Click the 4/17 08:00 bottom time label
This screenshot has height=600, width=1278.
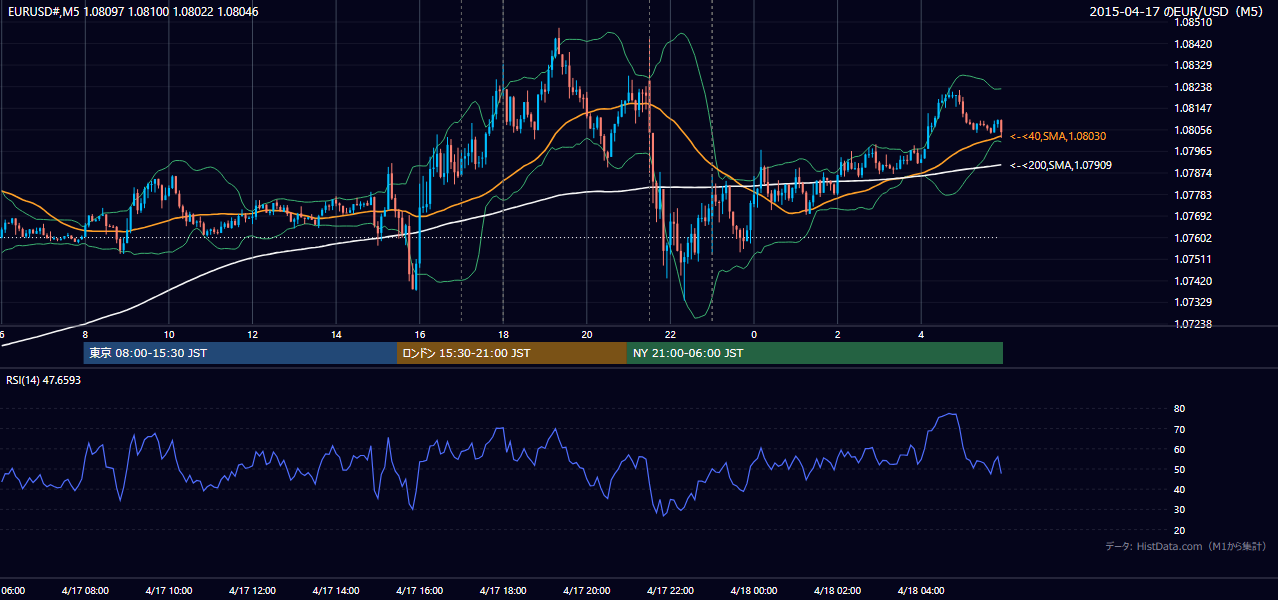[x=85, y=591]
